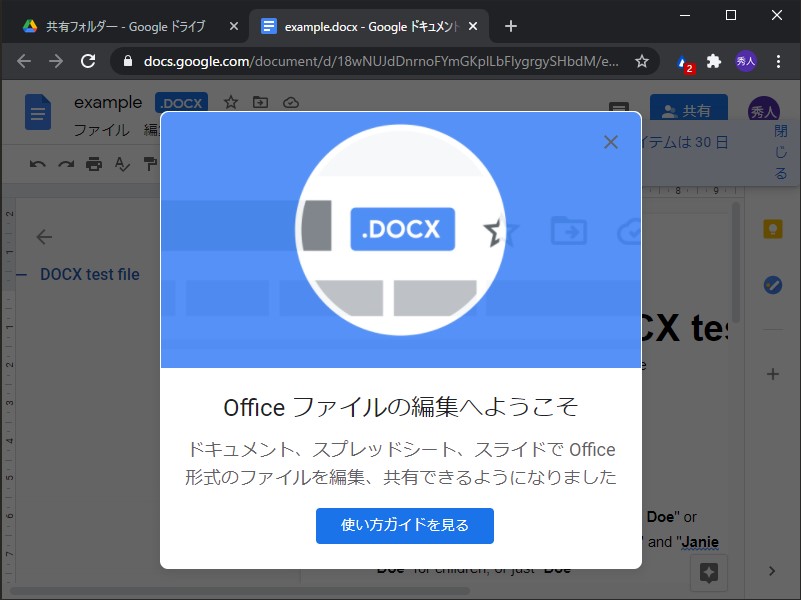
Task: Print the document using the toolbar icon
Action: pos(94,164)
